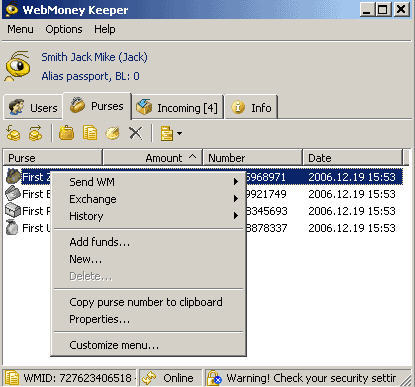The image size is (415, 387).
Task: Click the WMID: 727623406518 status text
Action: (x=77, y=378)
